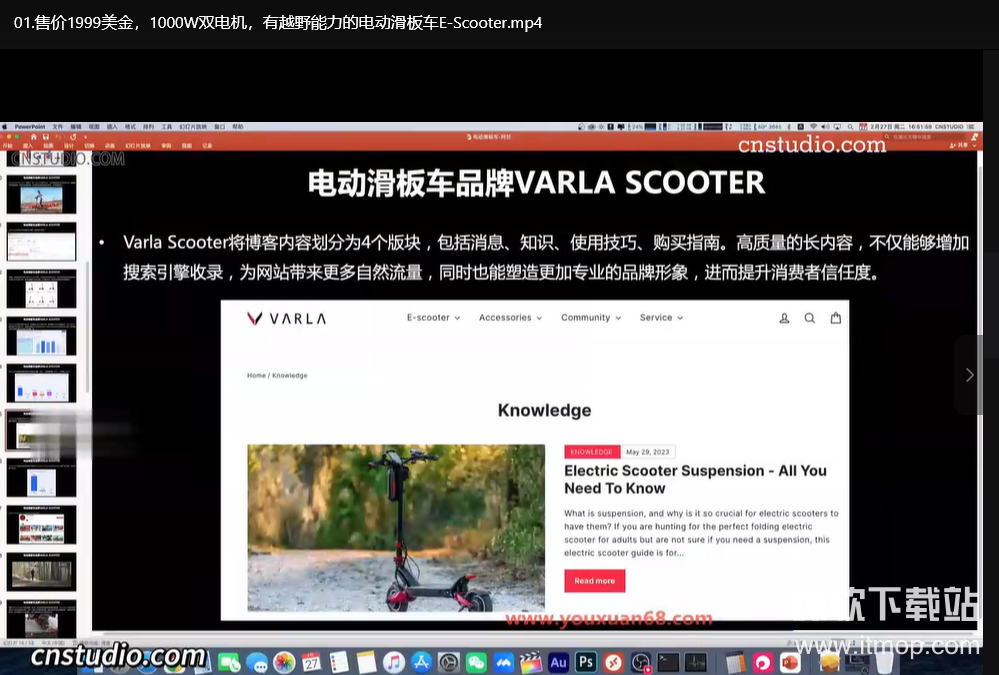Select the thumbnail showing a forest road
The width and height of the screenshot is (999, 675).
(x=41, y=574)
